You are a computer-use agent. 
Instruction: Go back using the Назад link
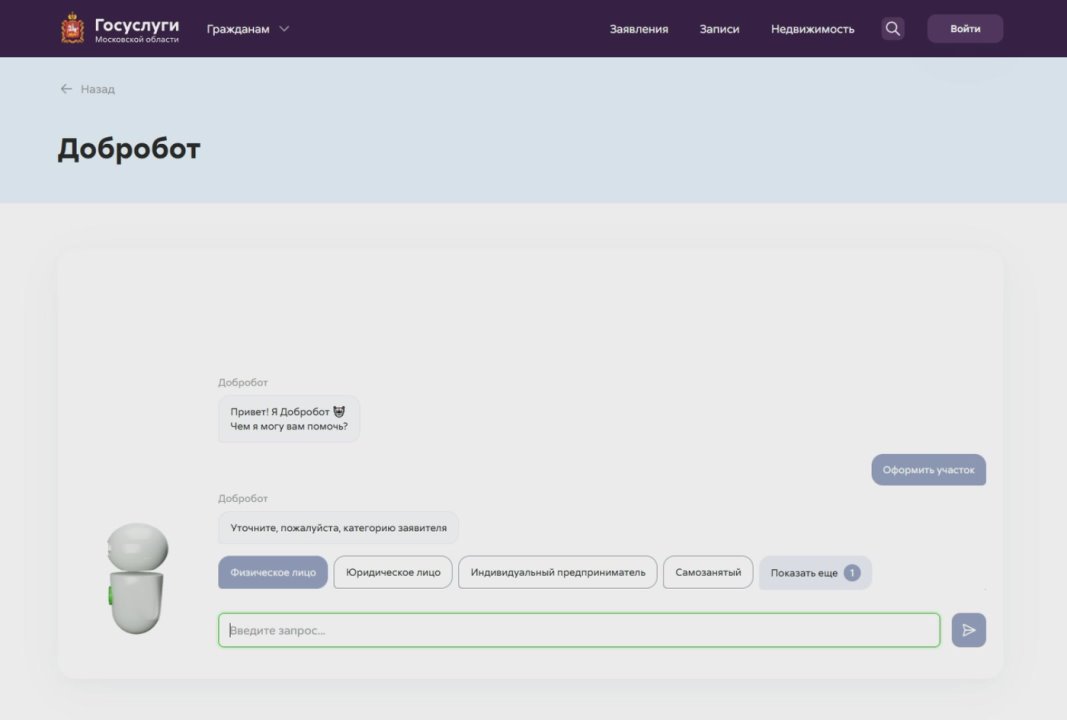(97, 89)
